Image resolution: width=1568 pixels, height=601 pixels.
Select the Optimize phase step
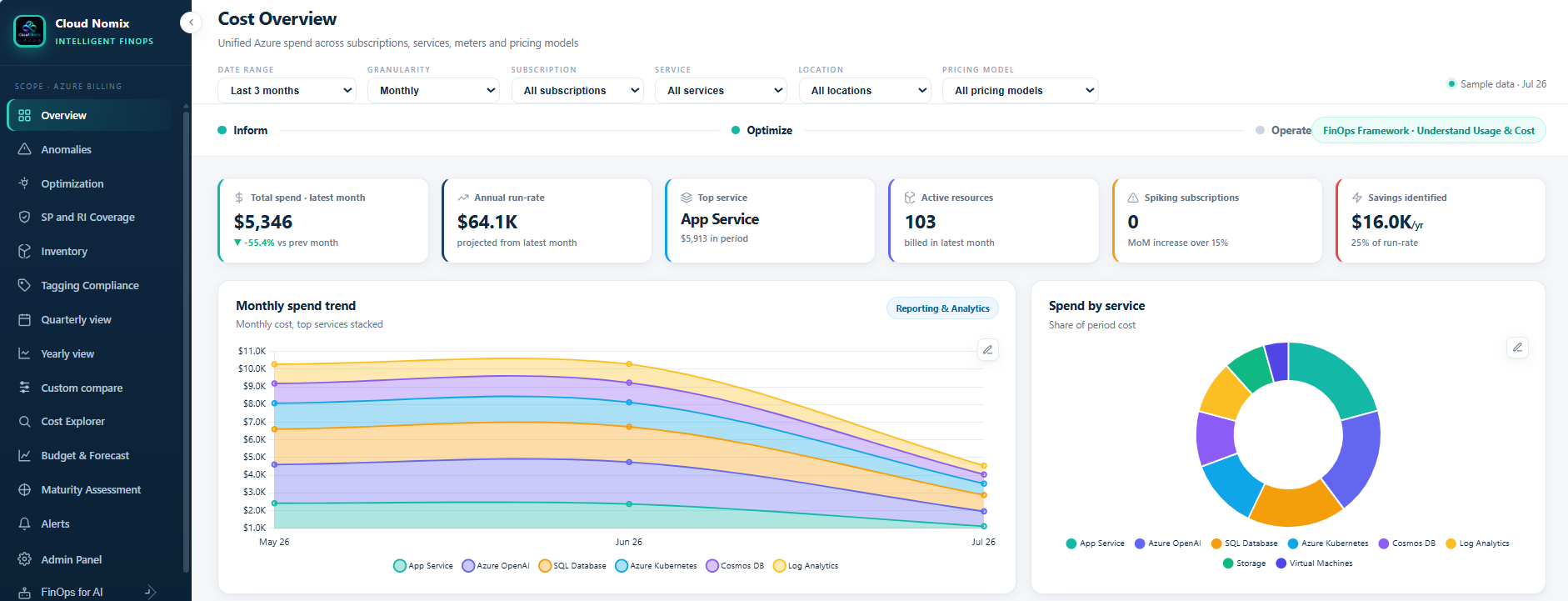tap(762, 130)
